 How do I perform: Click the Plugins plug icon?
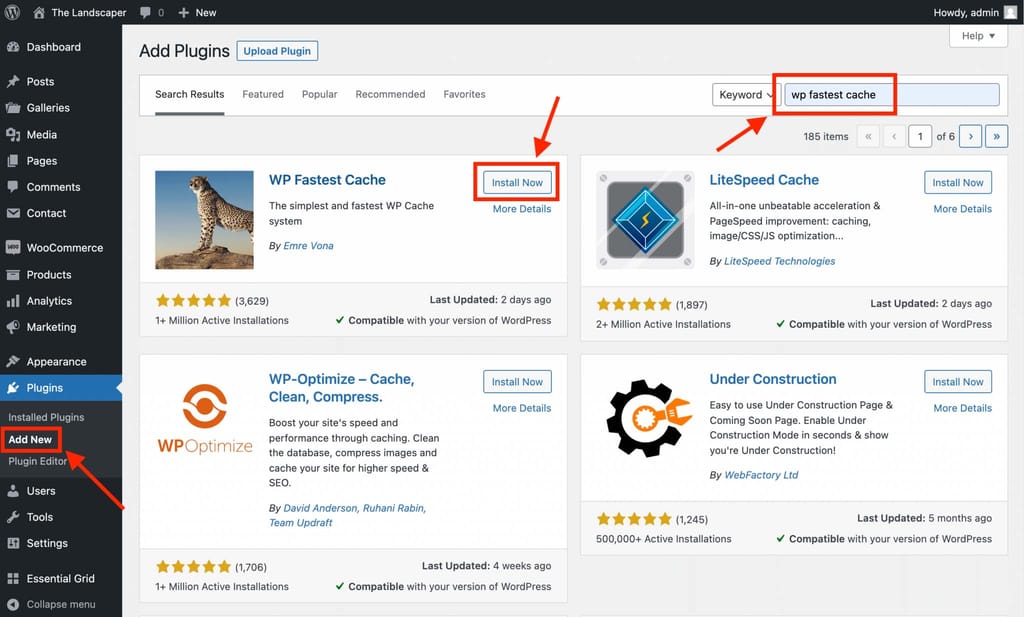coord(13,388)
